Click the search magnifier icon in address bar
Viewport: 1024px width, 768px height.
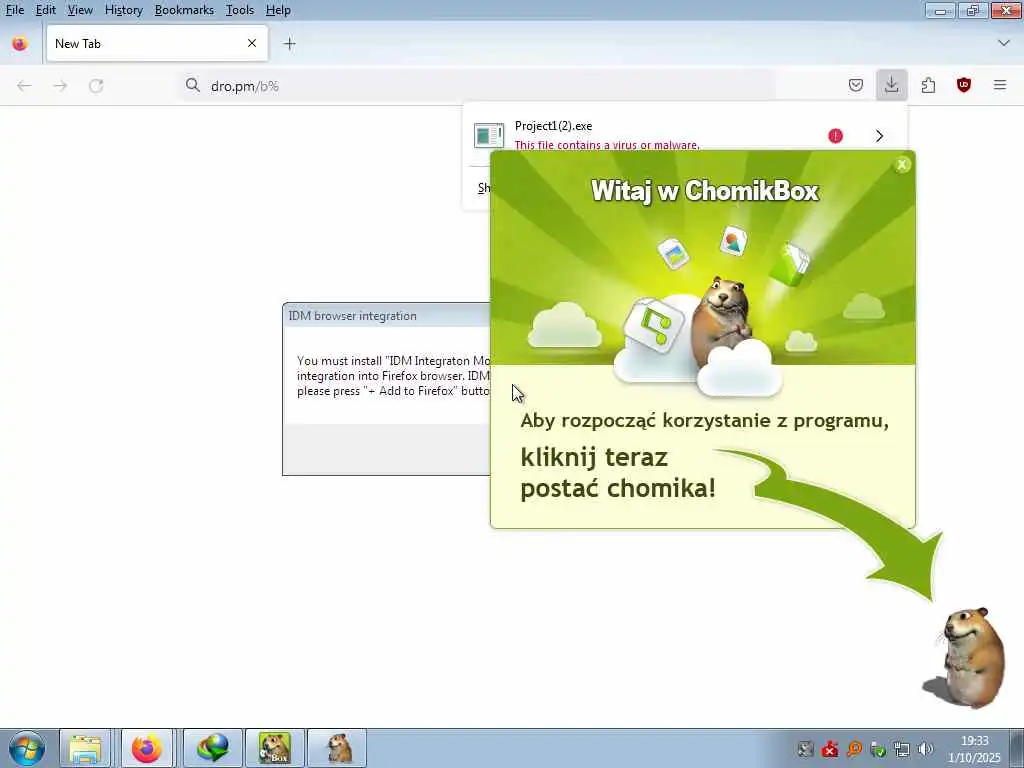pos(193,86)
